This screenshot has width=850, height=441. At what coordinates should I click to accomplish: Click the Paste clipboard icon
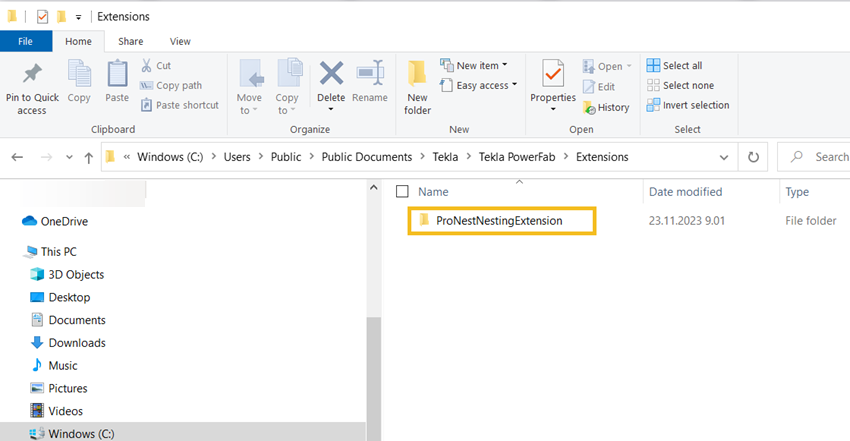[117, 75]
